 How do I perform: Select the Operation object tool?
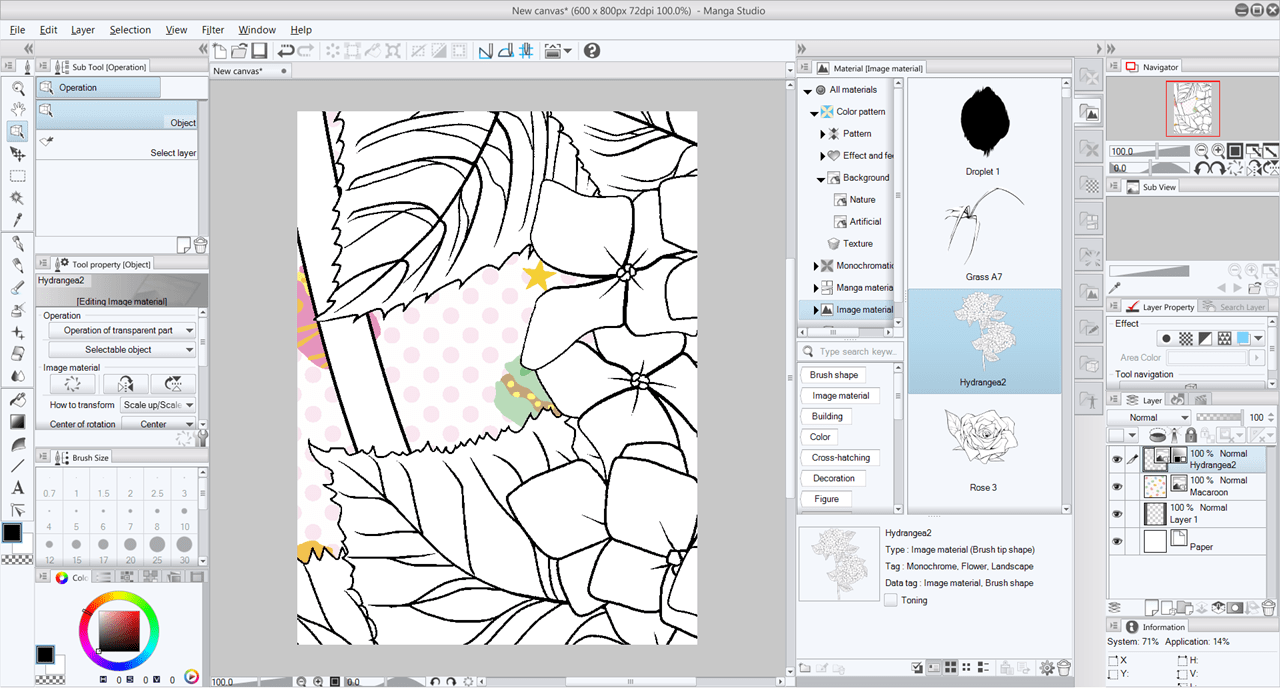coord(17,131)
